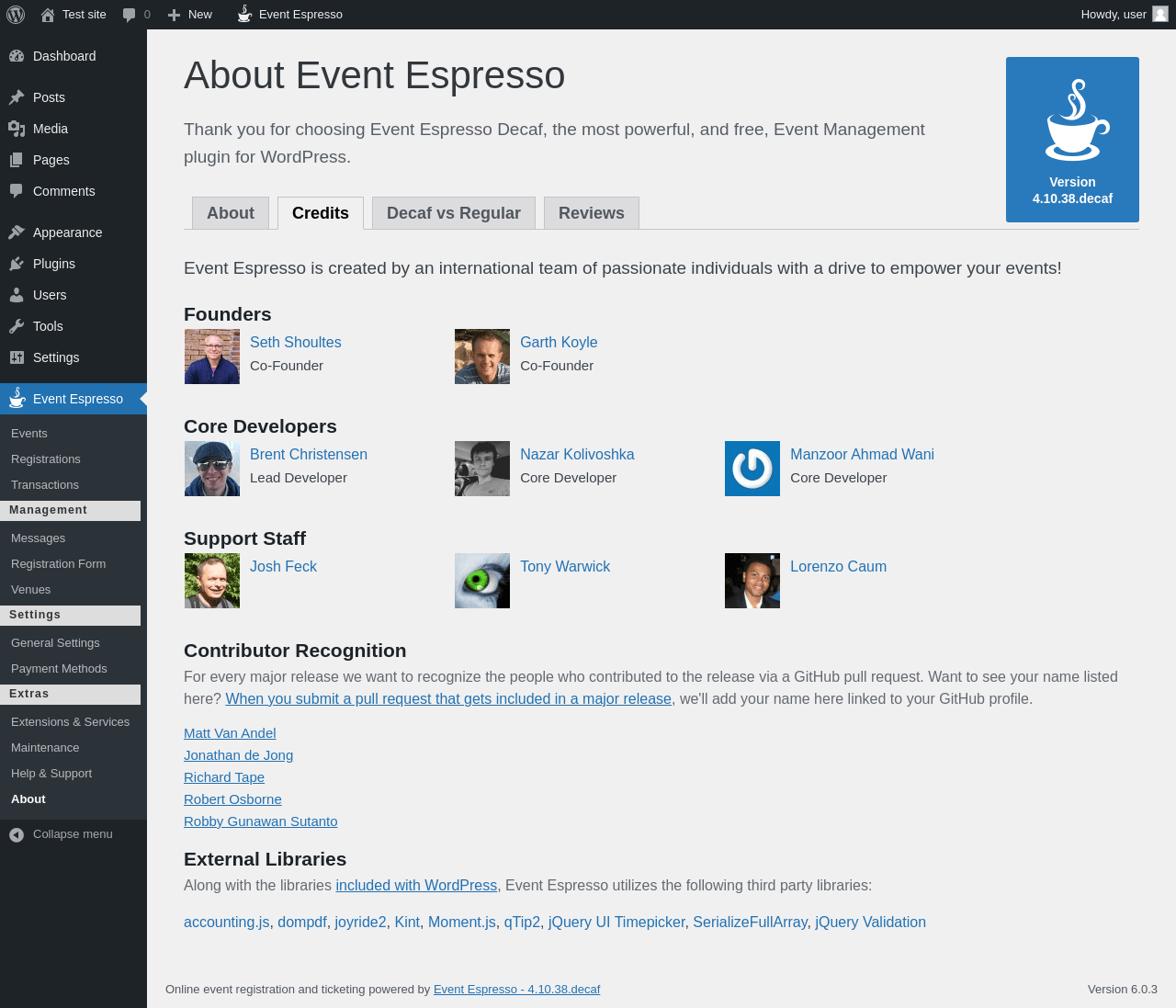Open Robby Gunawan Sutanto contributor link
The width and height of the screenshot is (1176, 1008).
point(261,821)
